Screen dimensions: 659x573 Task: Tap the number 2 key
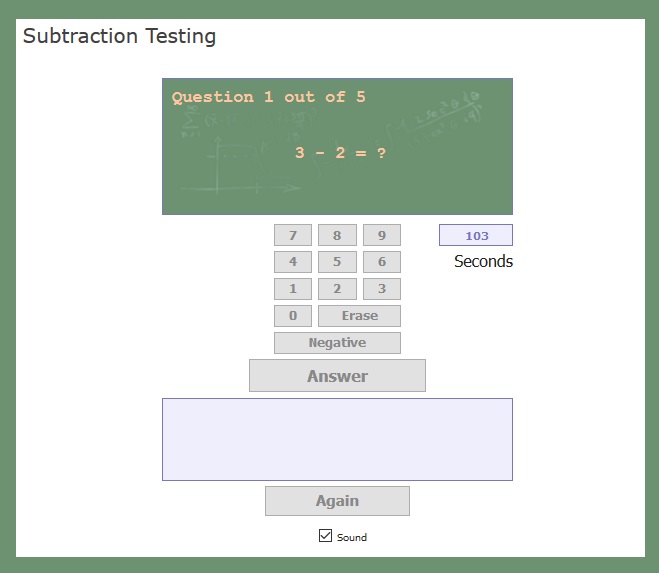click(x=337, y=289)
